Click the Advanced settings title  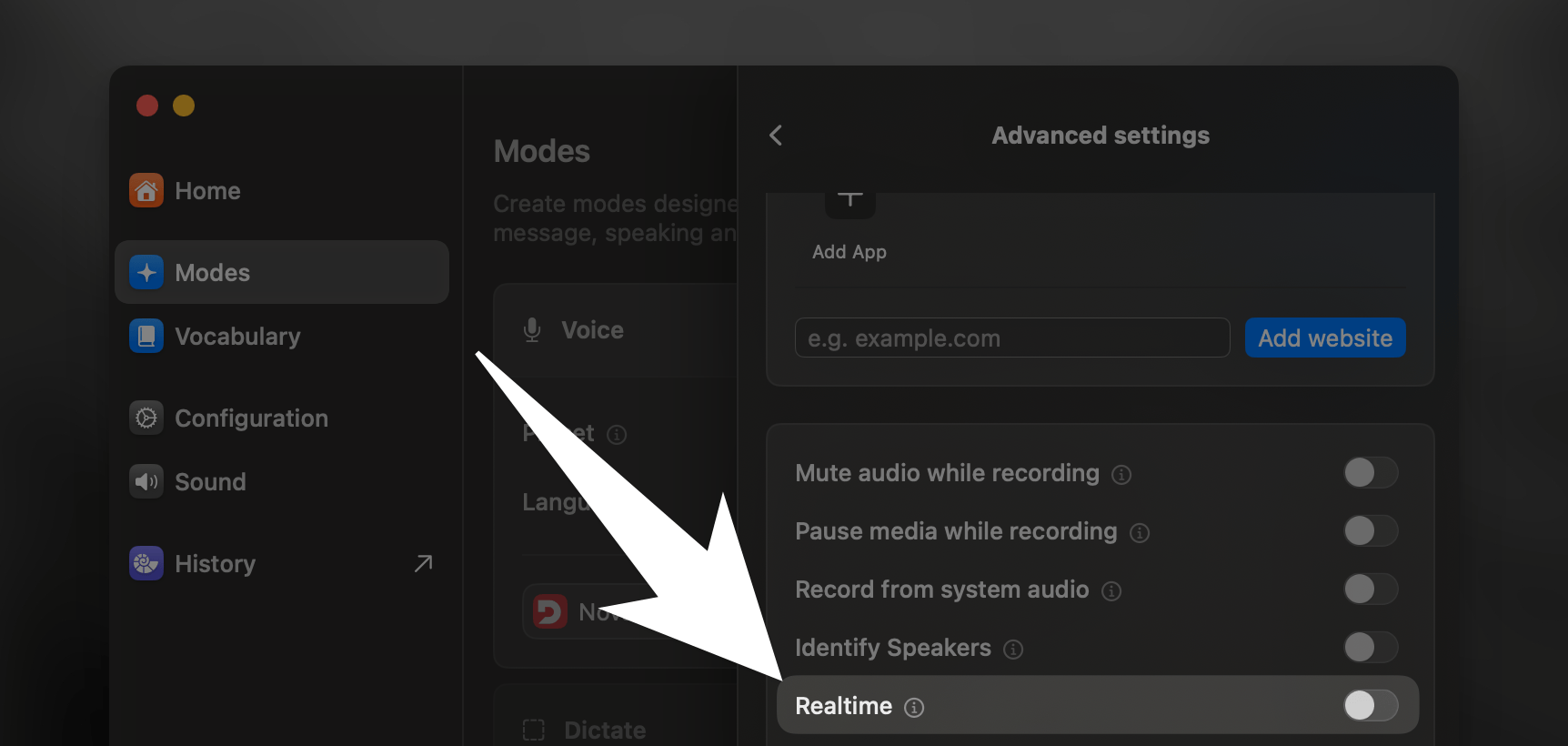coord(1101,136)
